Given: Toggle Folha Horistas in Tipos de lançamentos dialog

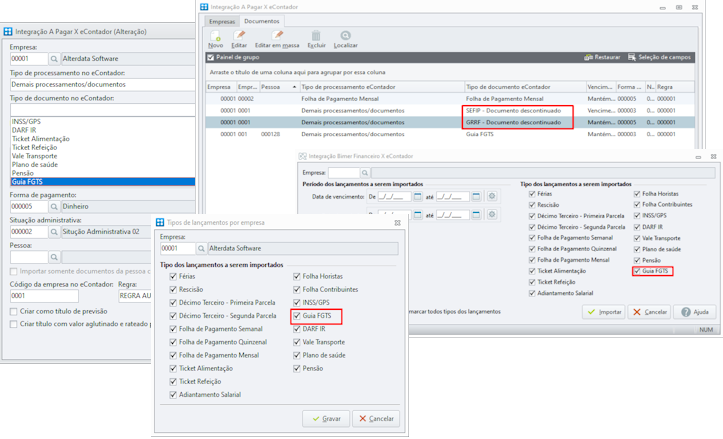Looking at the screenshot, I should (x=297, y=276).
